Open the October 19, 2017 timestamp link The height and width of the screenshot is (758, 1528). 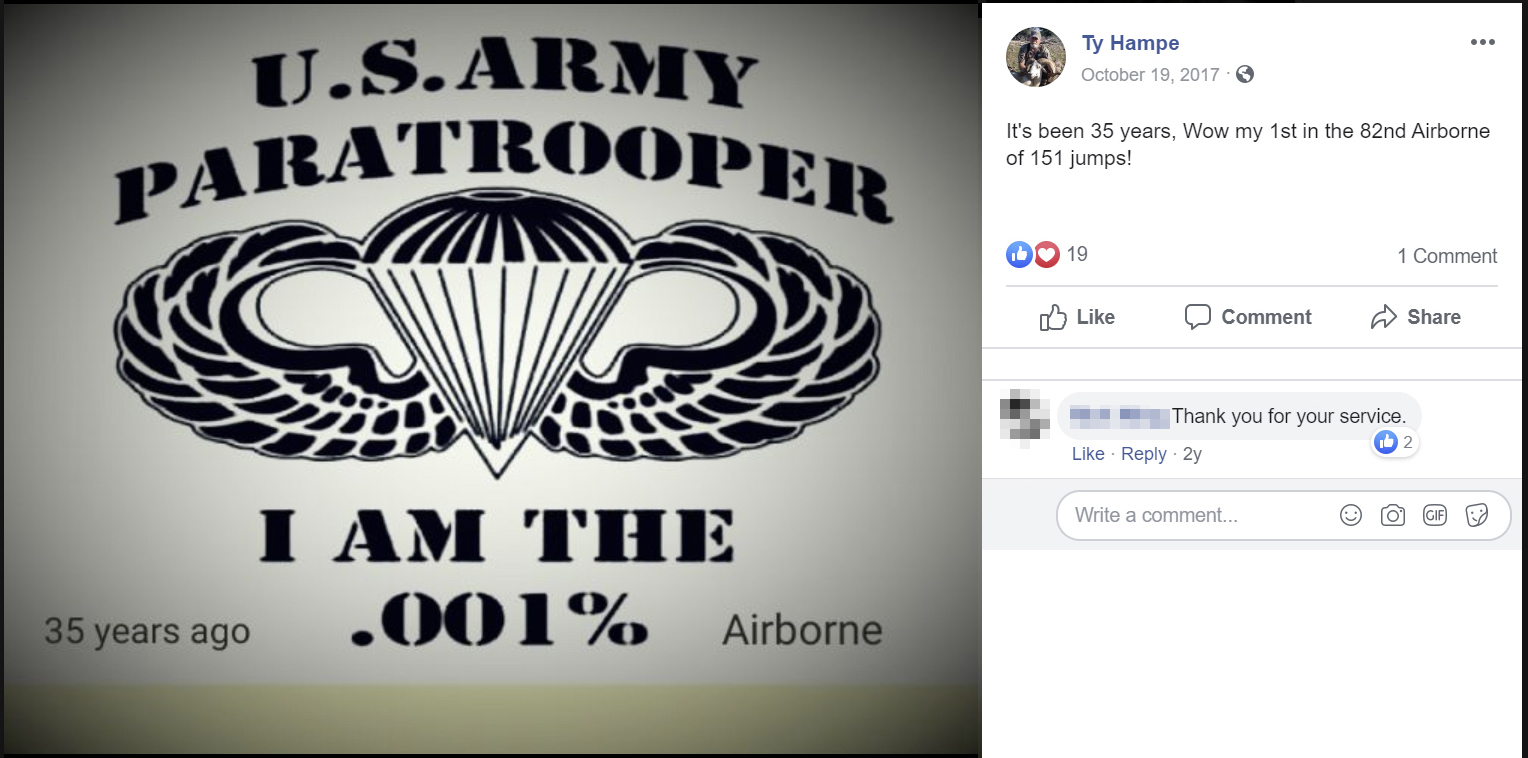click(1150, 75)
